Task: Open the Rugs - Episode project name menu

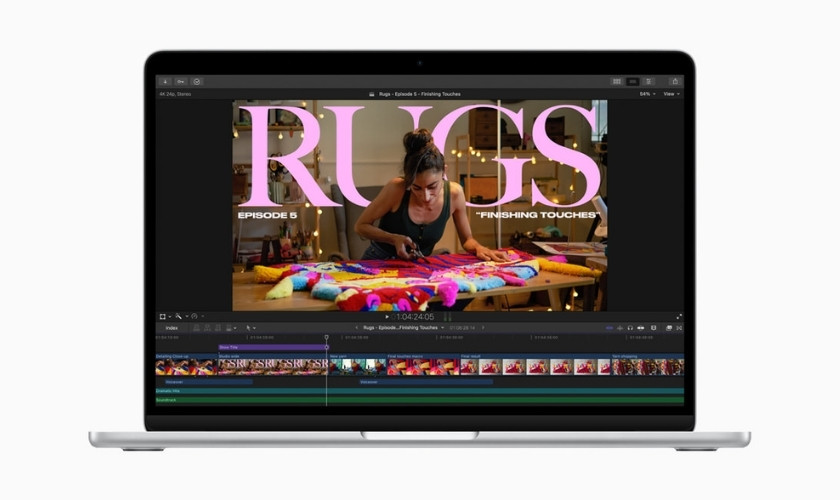Action: (x=402, y=327)
